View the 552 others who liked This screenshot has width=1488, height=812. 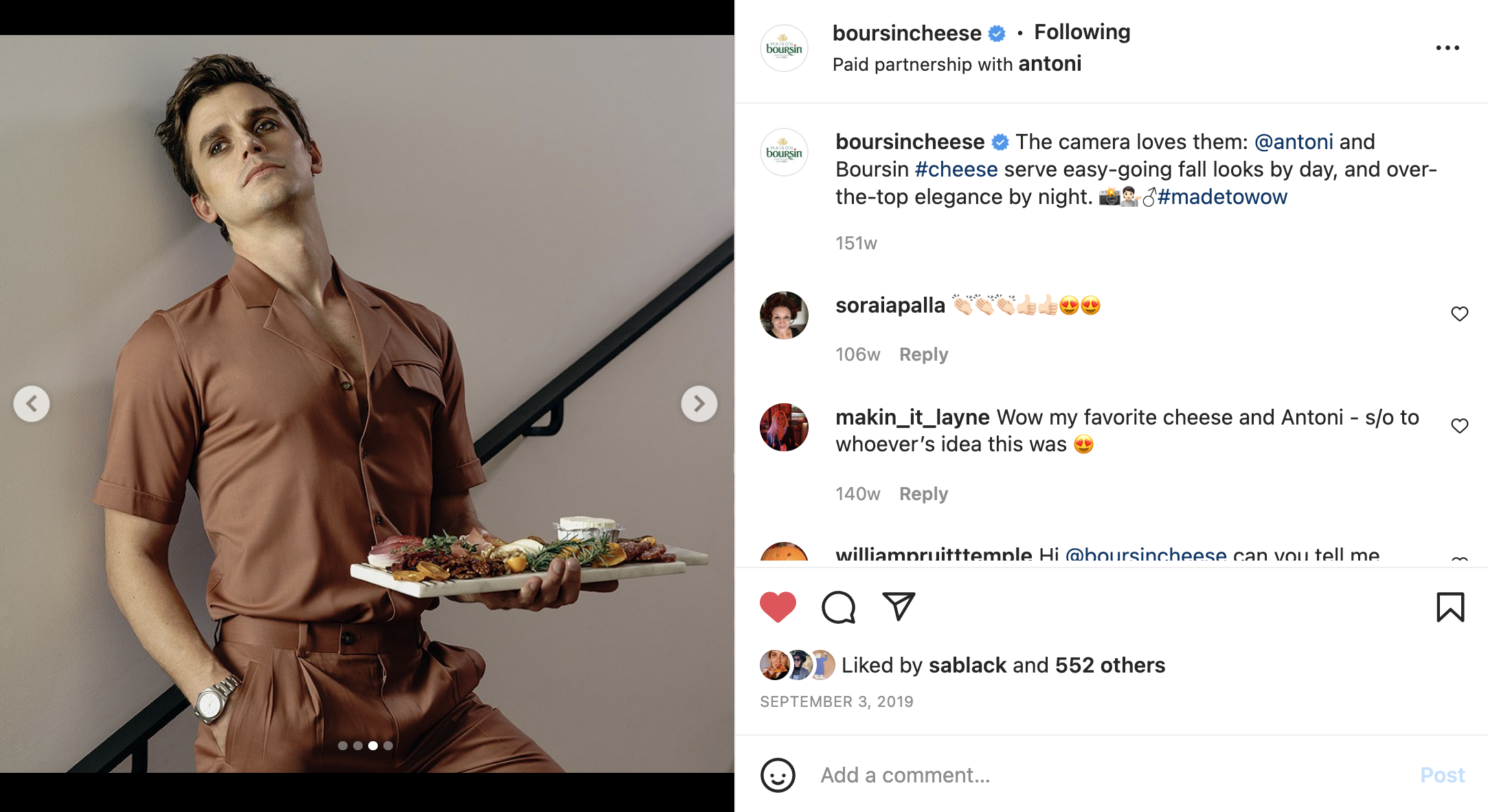point(1110,665)
